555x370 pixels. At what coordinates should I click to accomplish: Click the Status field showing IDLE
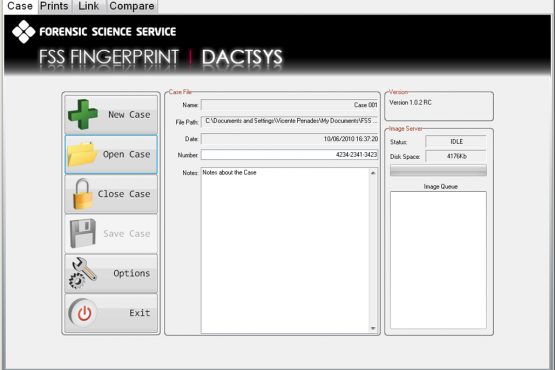pos(456,142)
